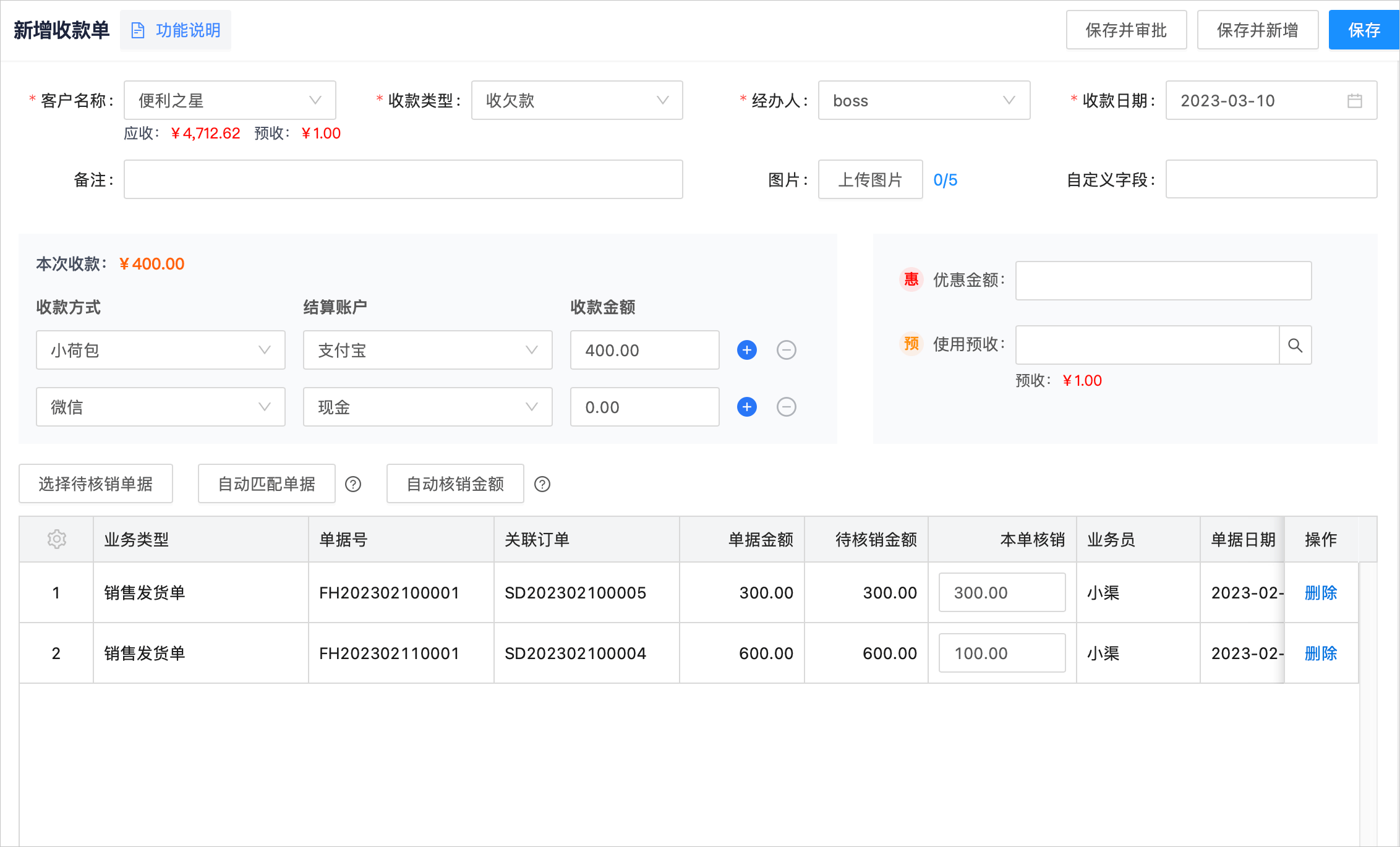Click the 单据日期 column header

pos(1242,539)
